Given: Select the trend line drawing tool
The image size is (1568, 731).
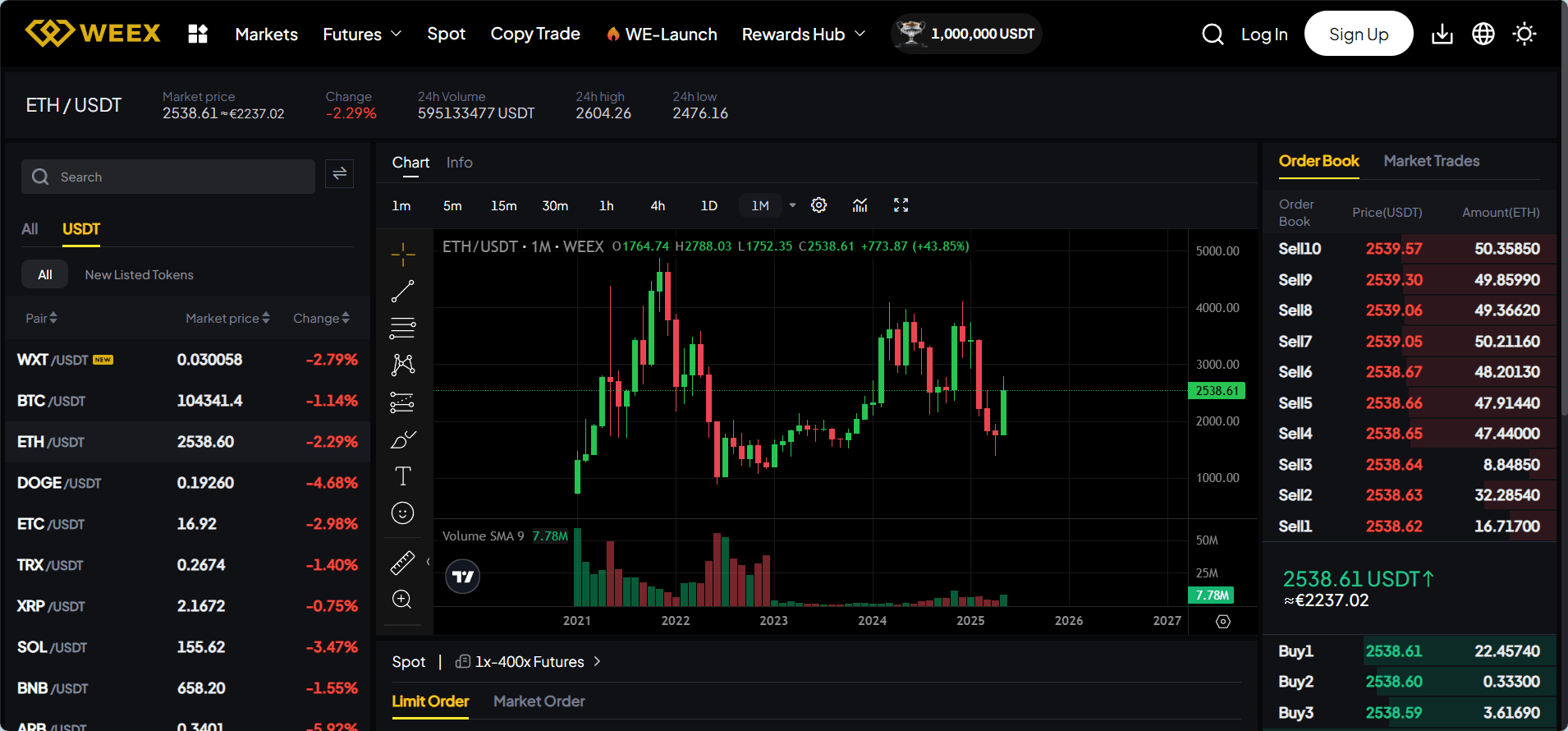Looking at the screenshot, I should point(402,291).
